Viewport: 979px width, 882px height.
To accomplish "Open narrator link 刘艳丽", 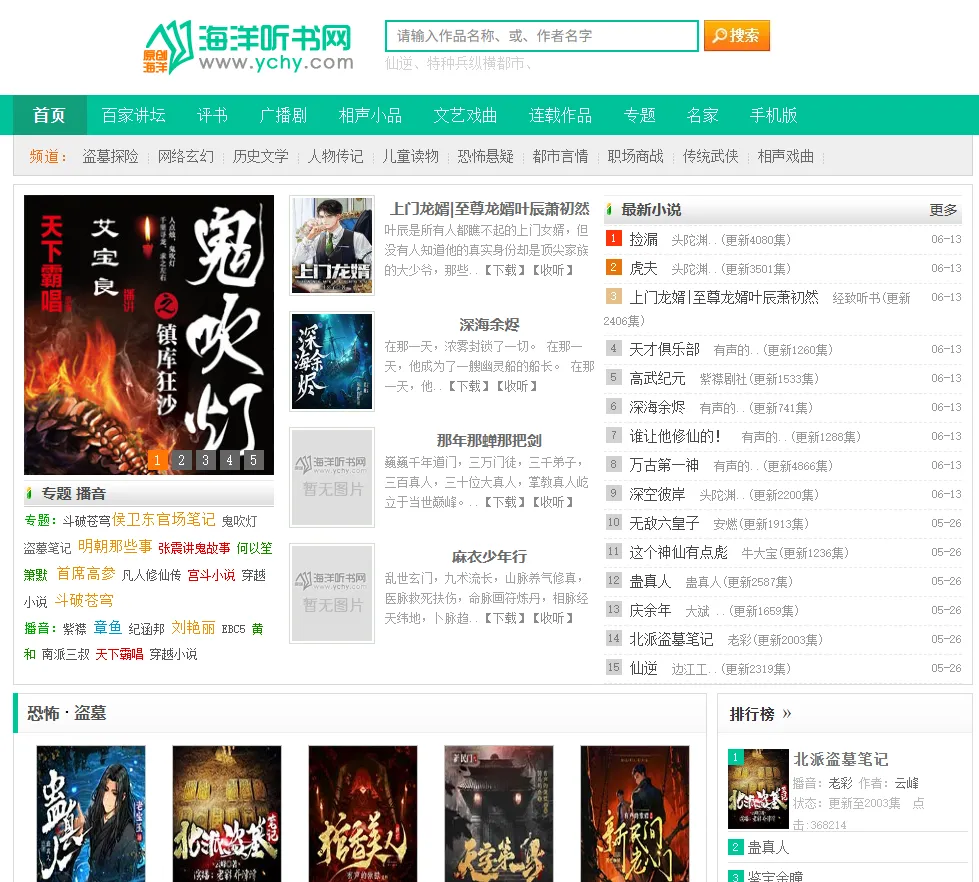I will (x=193, y=627).
